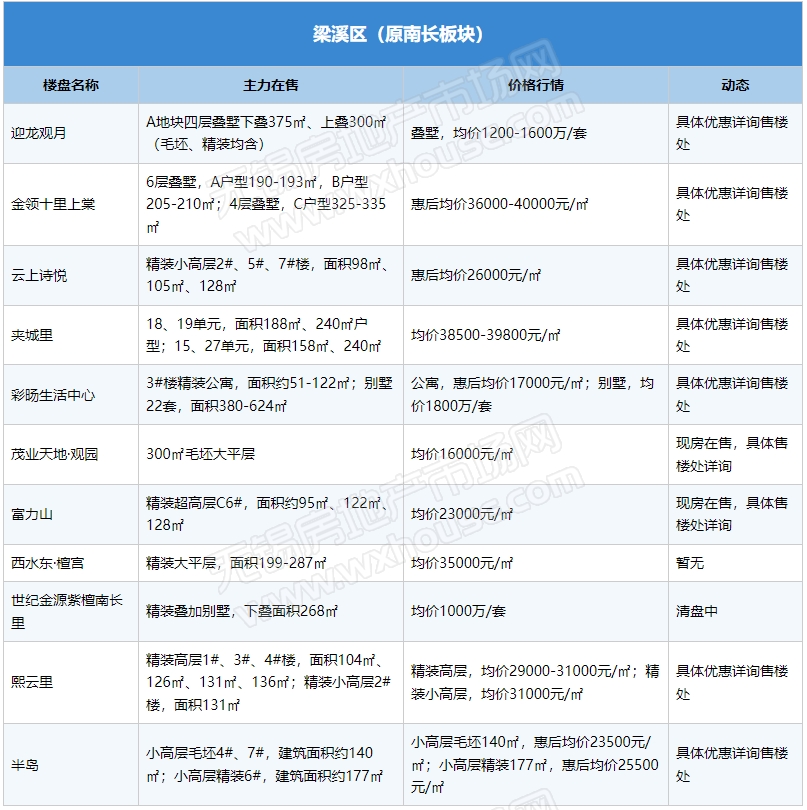Select the cell starting with 3#楼精装公寓
807x810 pixels.
coord(269,395)
